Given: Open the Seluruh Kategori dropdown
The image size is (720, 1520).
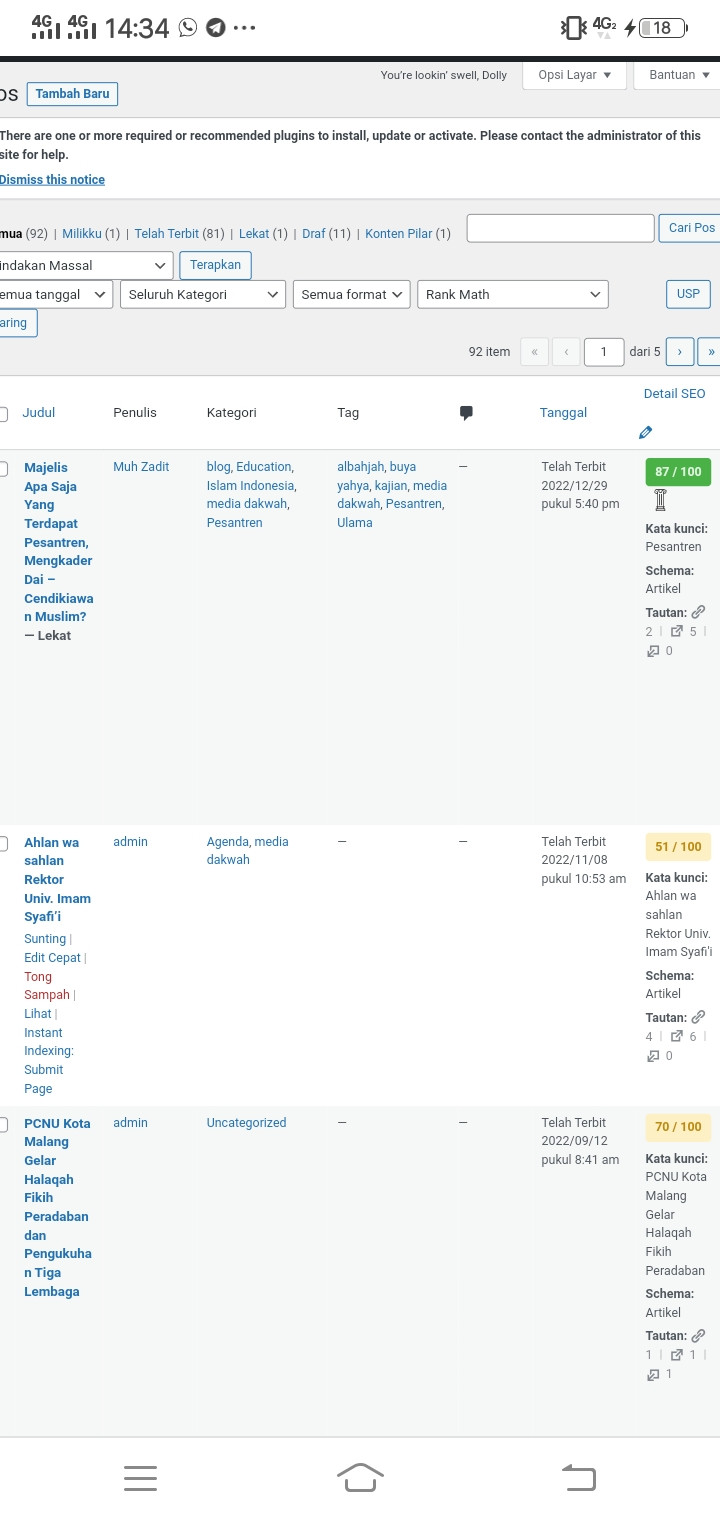Looking at the screenshot, I should (x=203, y=294).
